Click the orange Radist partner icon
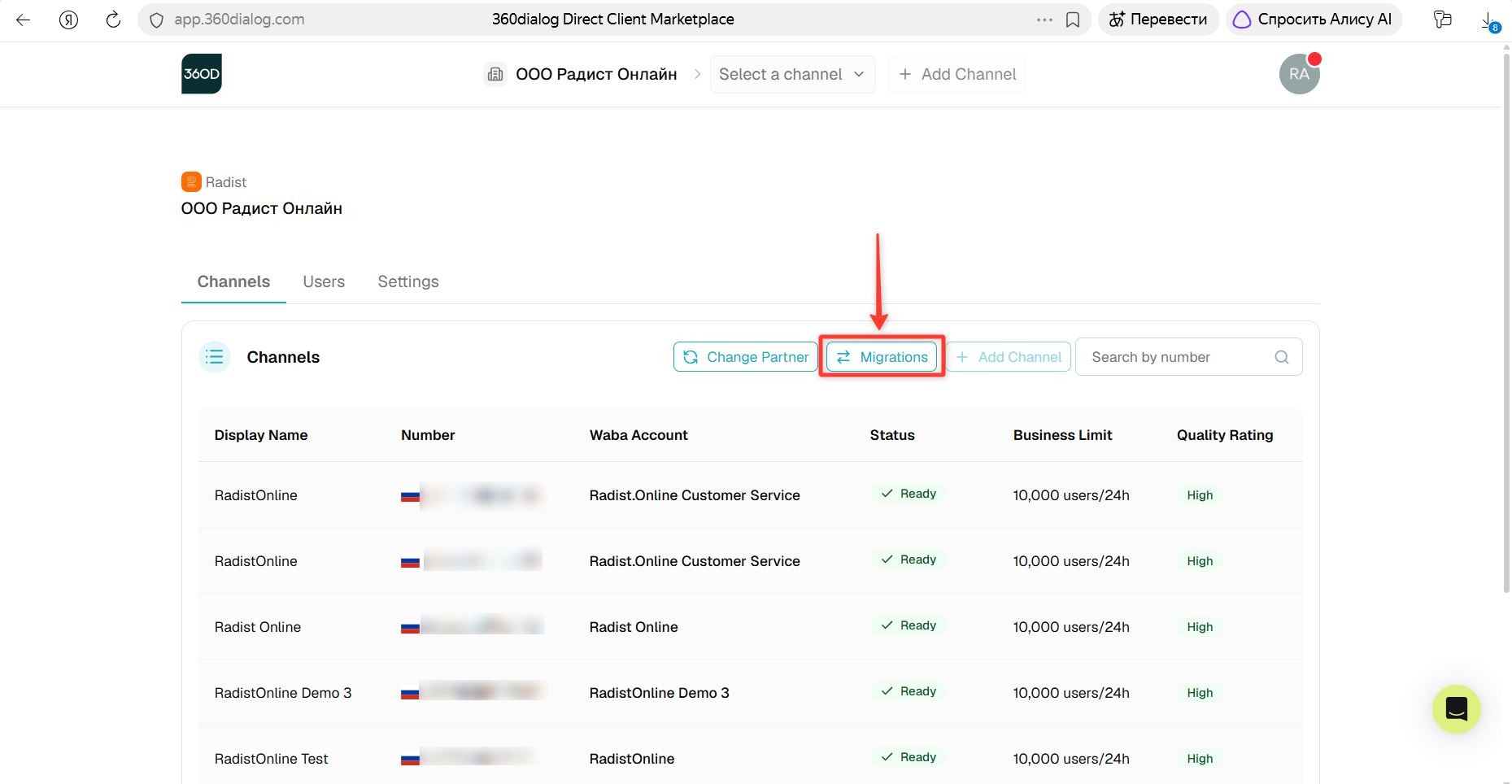 click(191, 181)
